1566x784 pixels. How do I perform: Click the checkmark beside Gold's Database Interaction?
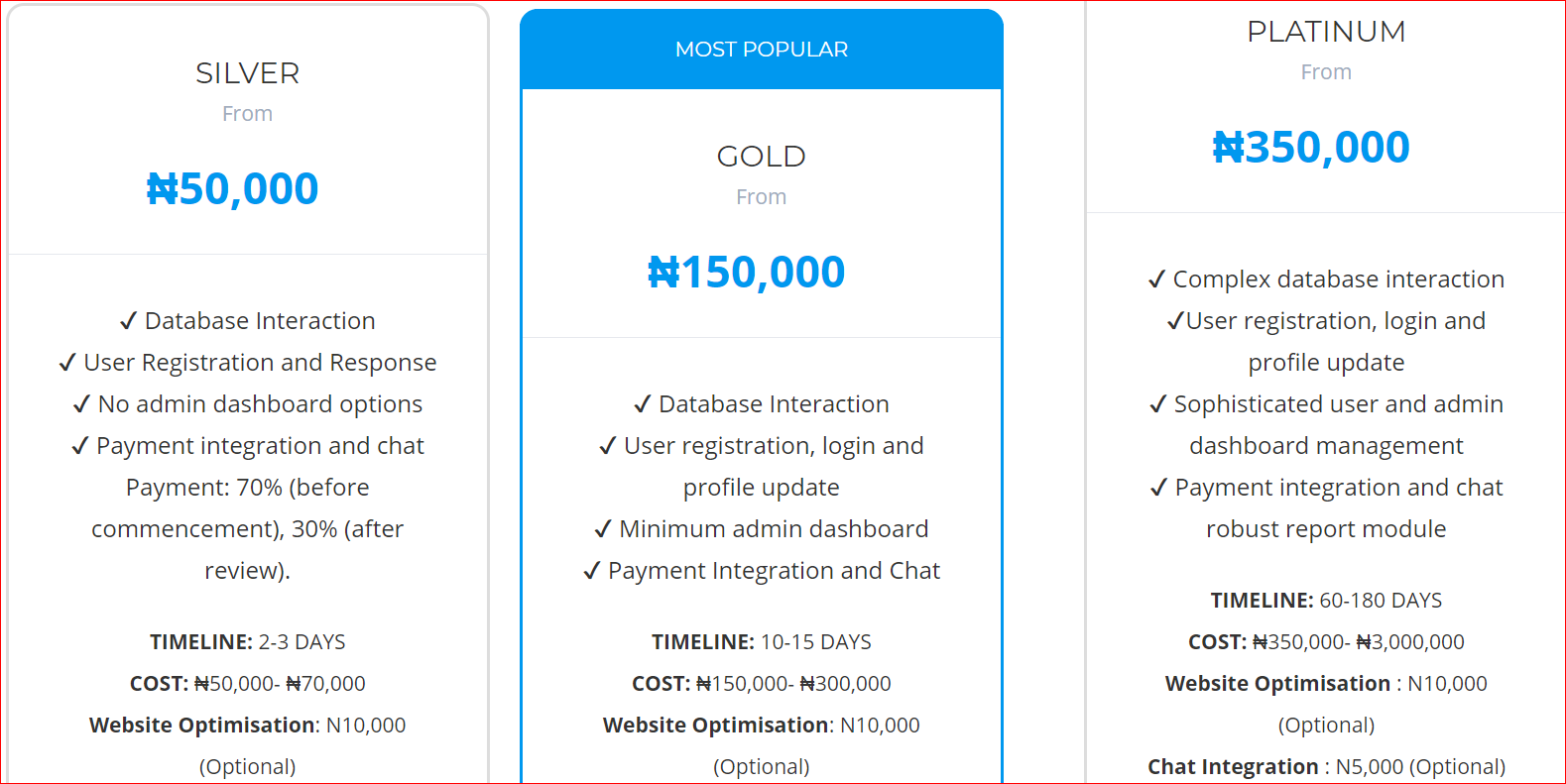click(643, 404)
